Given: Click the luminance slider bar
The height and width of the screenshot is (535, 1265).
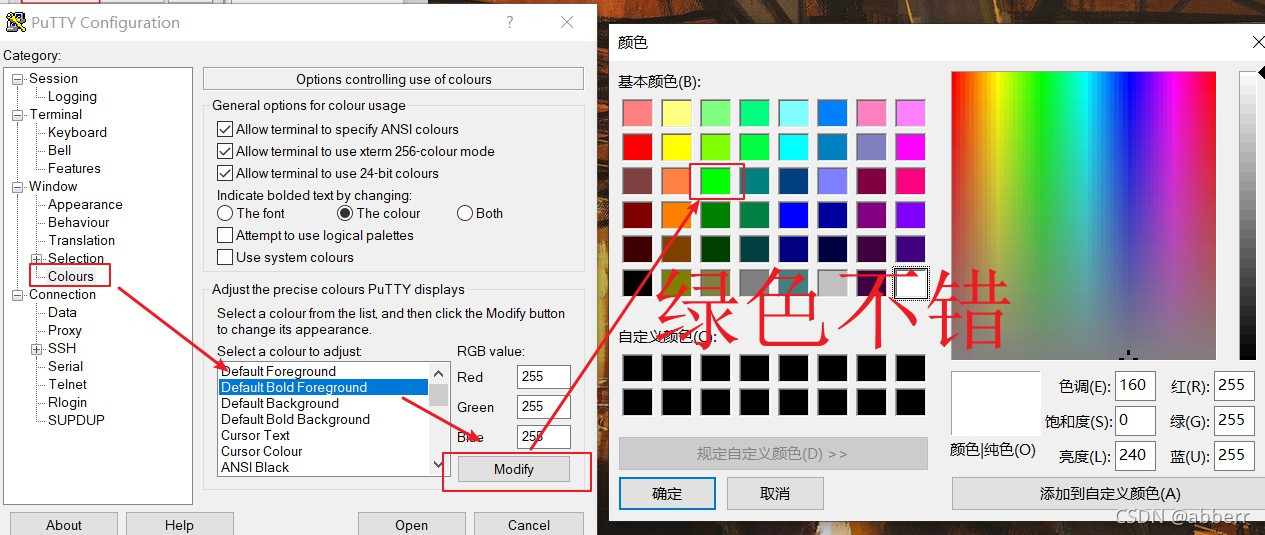Looking at the screenshot, I should [x=1247, y=215].
